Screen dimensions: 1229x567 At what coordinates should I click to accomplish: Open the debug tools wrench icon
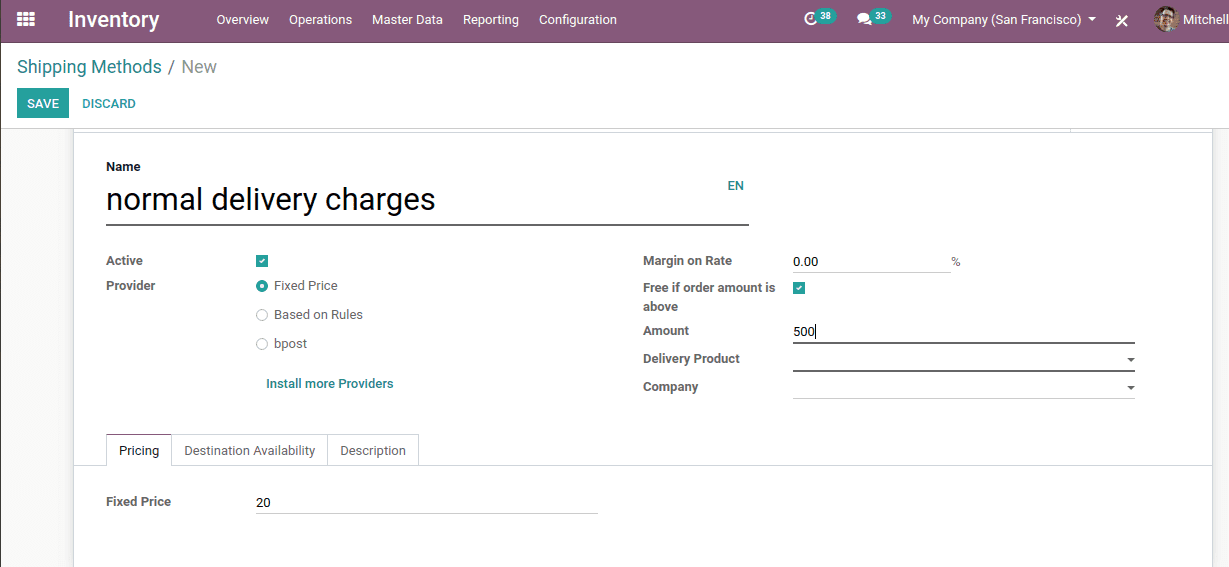pyautogui.click(x=1122, y=20)
